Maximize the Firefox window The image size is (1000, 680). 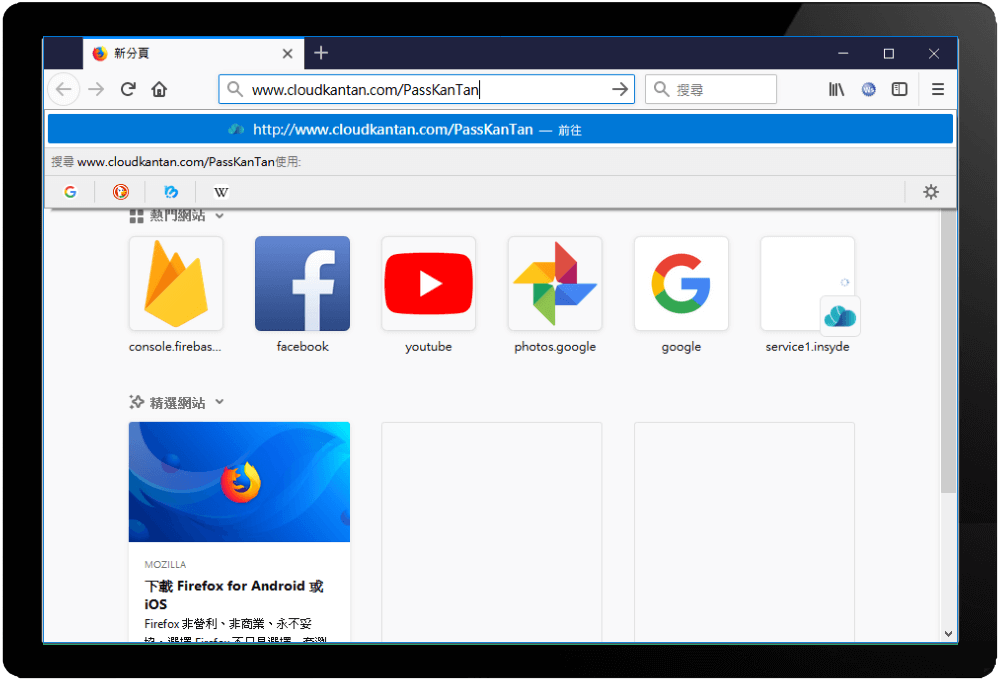tap(888, 54)
